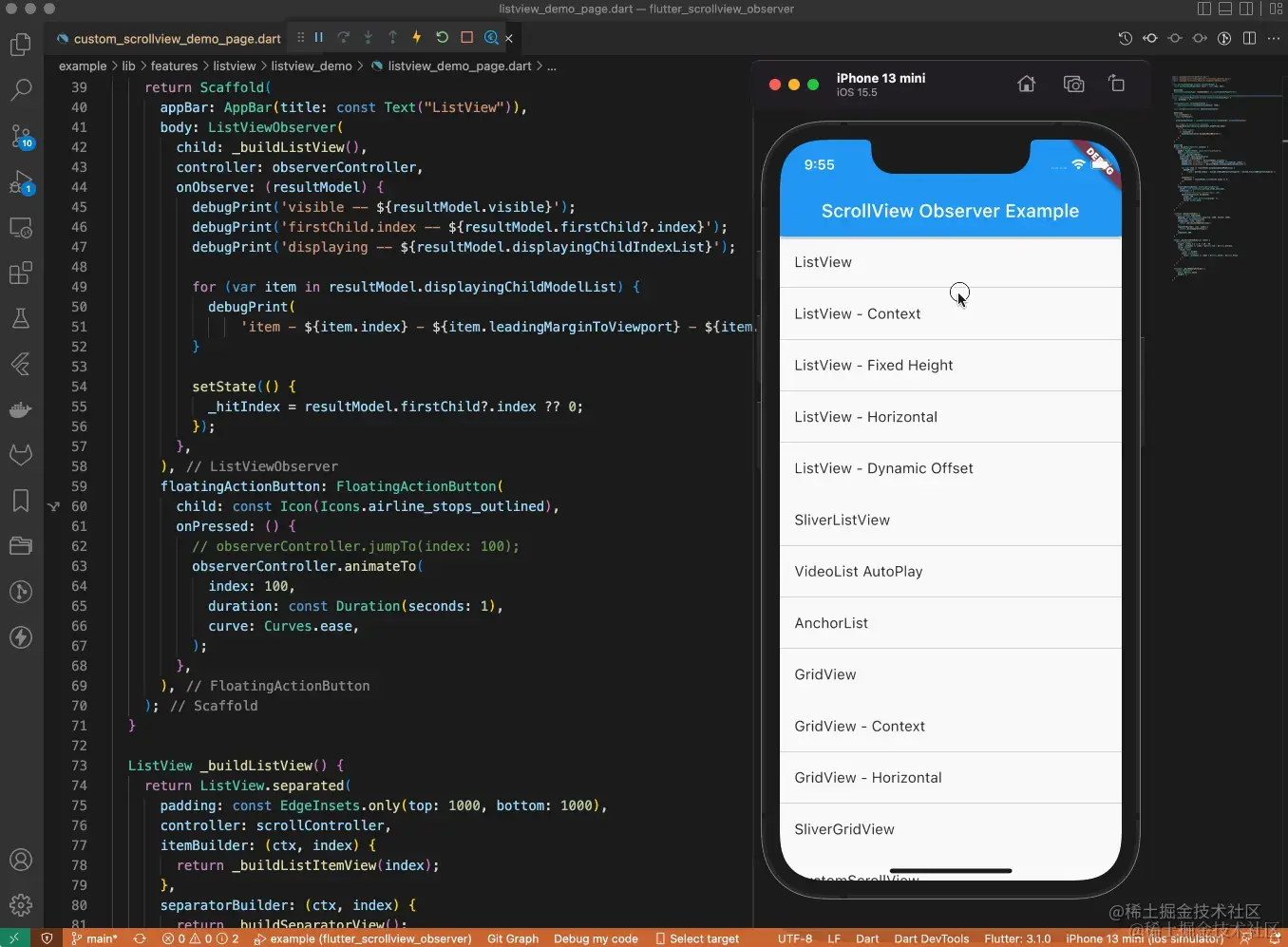Open 'ListView - Context' in simulator
The height and width of the screenshot is (947, 1288).
click(x=950, y=313)
